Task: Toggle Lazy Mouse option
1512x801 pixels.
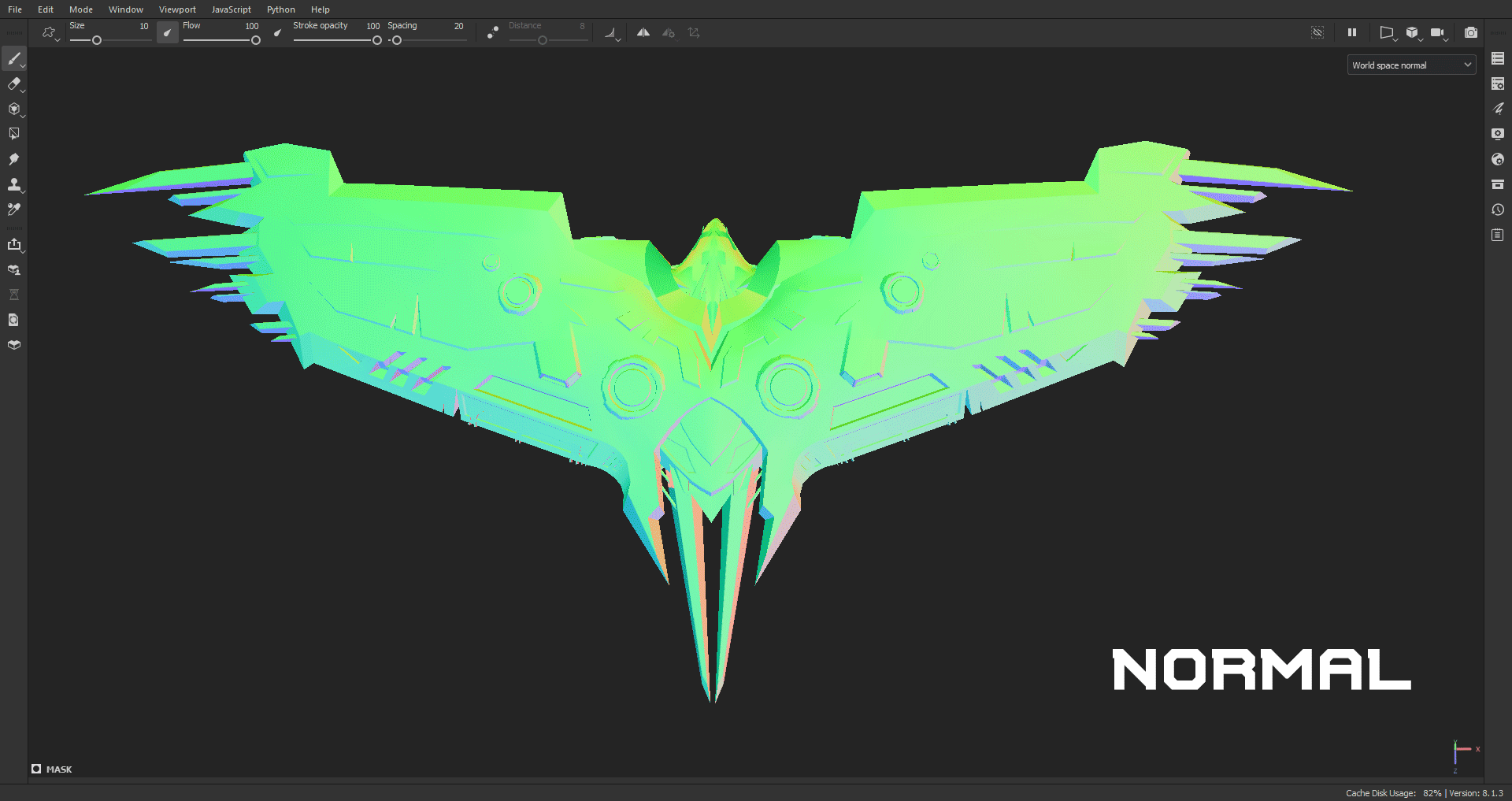Action: coord(492,32)
